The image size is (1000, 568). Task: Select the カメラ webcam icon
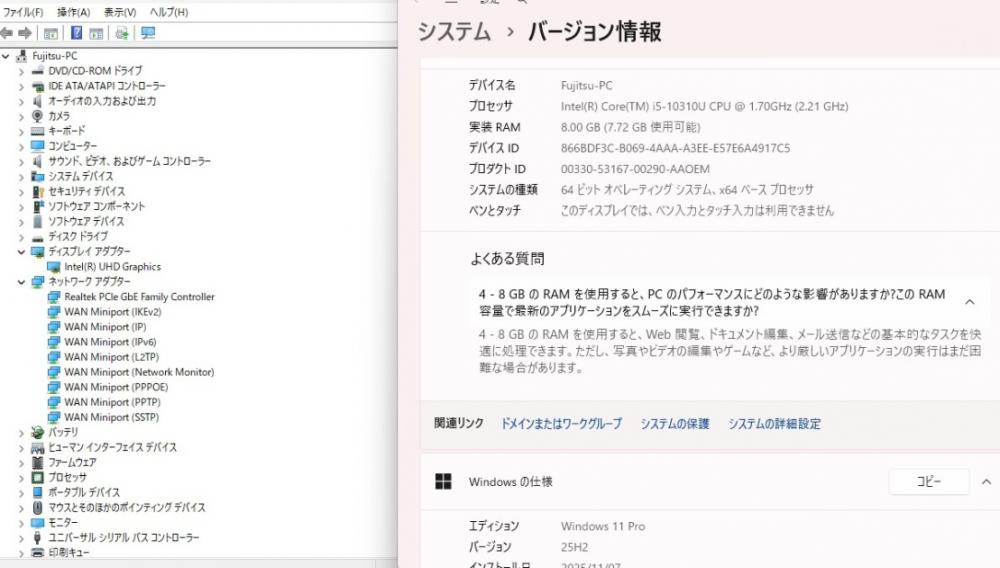[x=38, y=116]
